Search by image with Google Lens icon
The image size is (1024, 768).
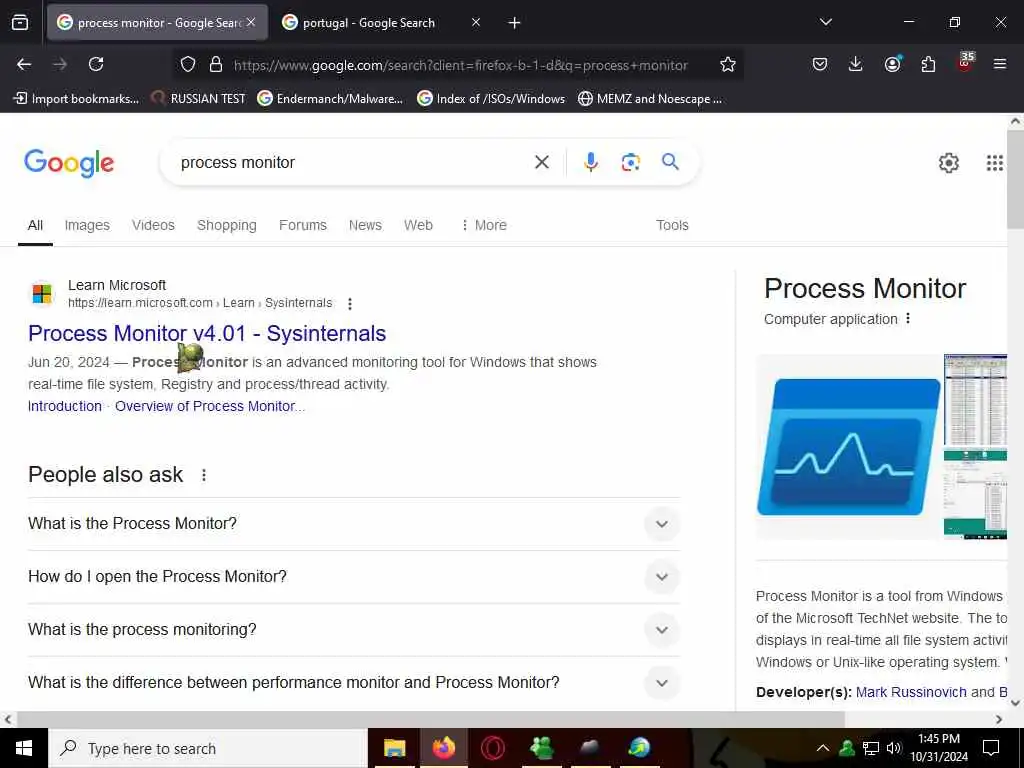(630, 162)
